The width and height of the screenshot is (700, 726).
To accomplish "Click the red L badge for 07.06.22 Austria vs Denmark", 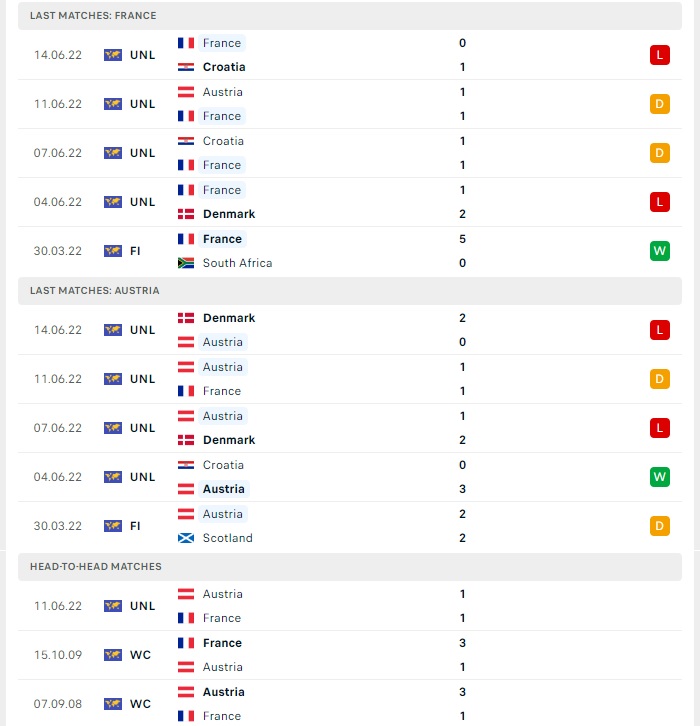I will pyautogui.click(x=659, y=428).
